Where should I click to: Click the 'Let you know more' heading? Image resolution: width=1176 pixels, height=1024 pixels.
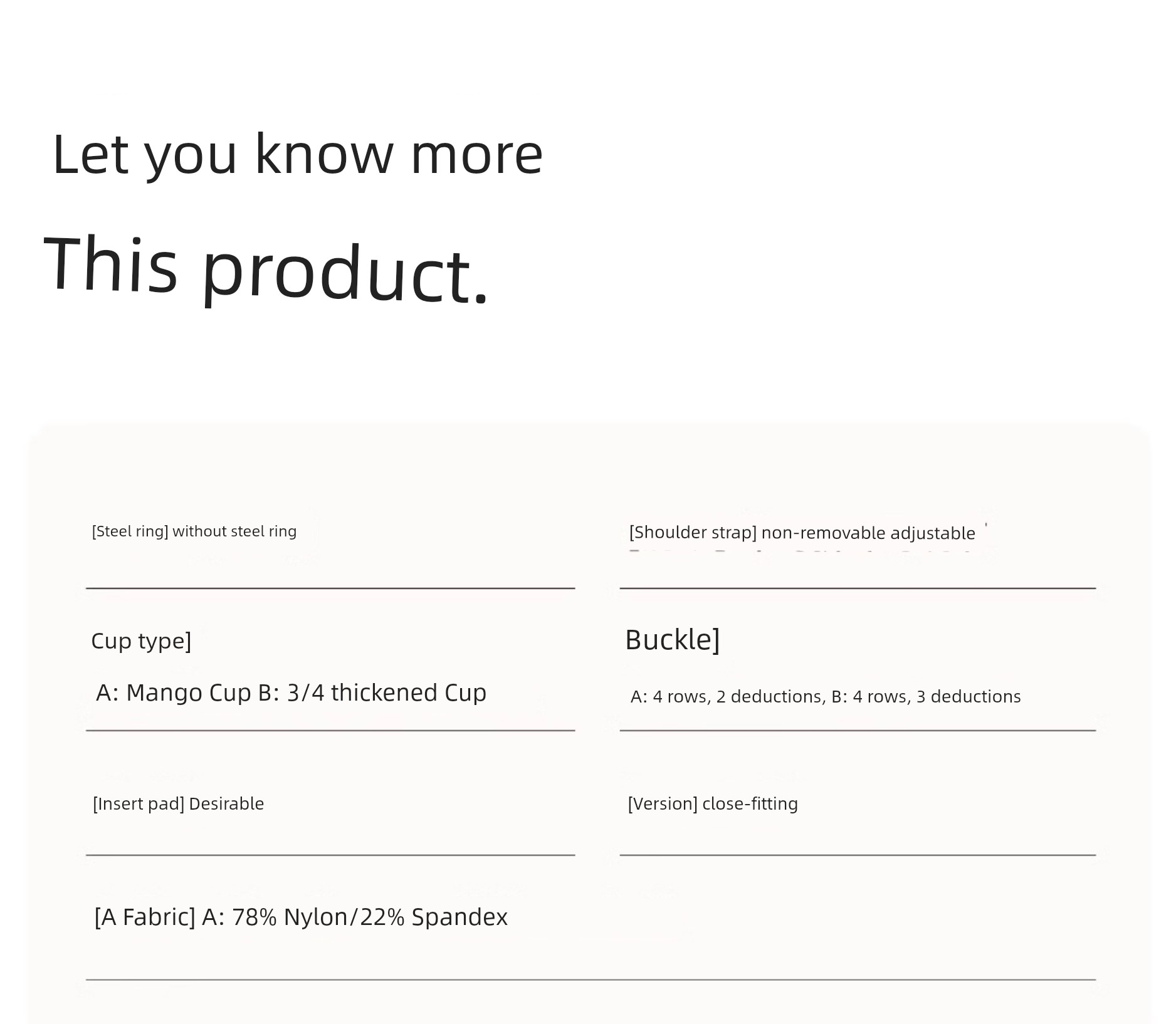point(298,155)
